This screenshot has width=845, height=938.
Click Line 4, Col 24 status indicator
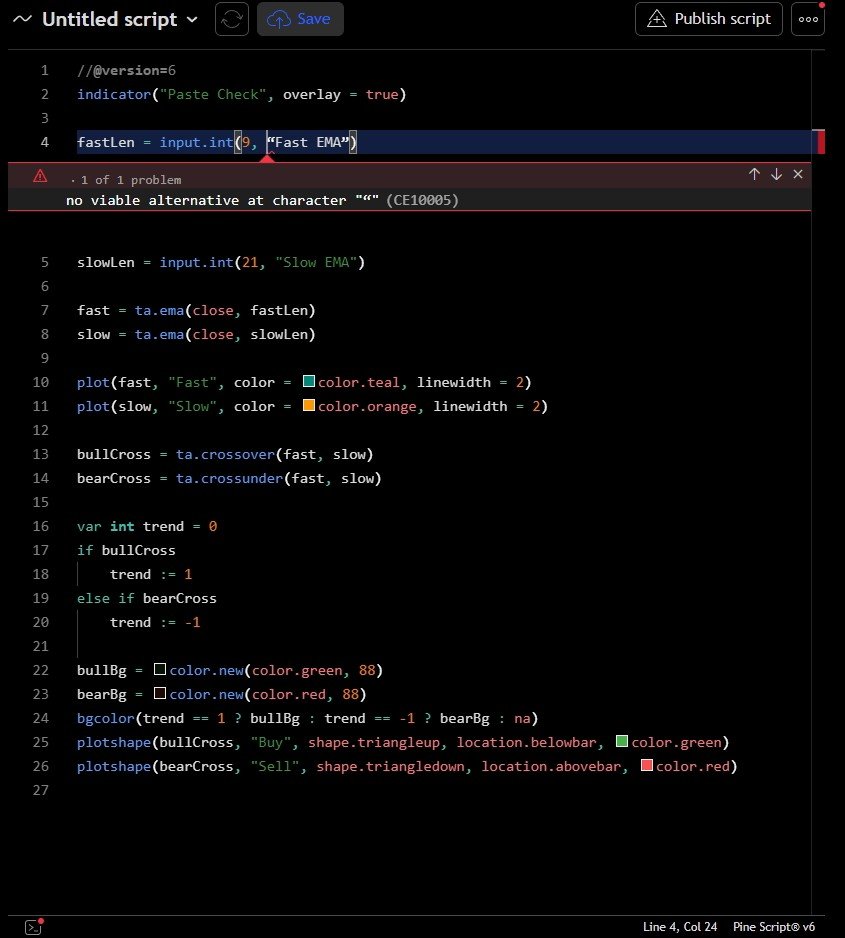coord(680,927)
